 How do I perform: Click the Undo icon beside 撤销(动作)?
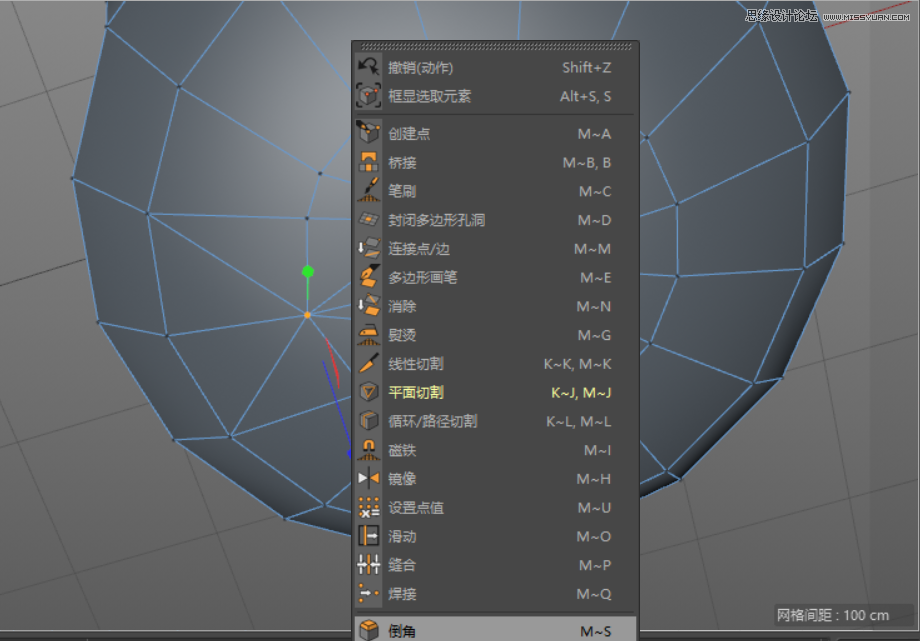[x=368, y=67]
